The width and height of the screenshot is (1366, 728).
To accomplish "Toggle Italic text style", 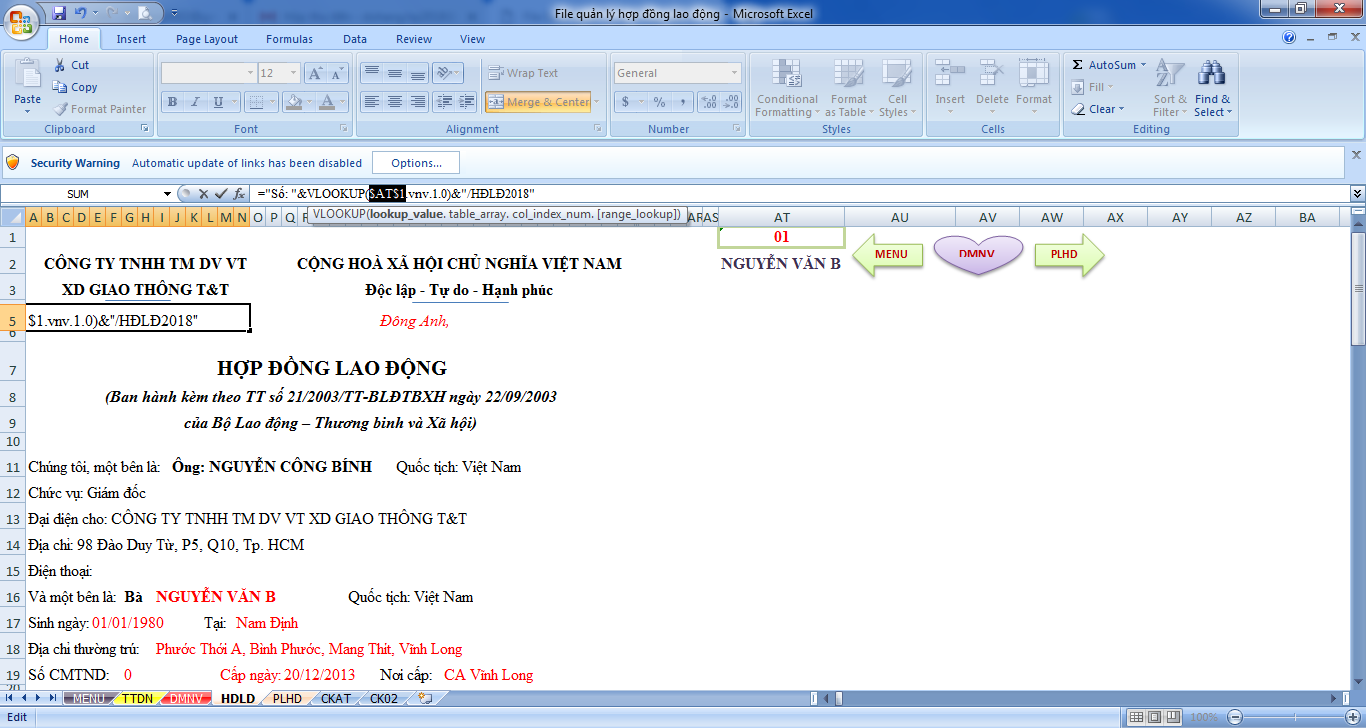I will pyautogui.click(x=194, y=102).
